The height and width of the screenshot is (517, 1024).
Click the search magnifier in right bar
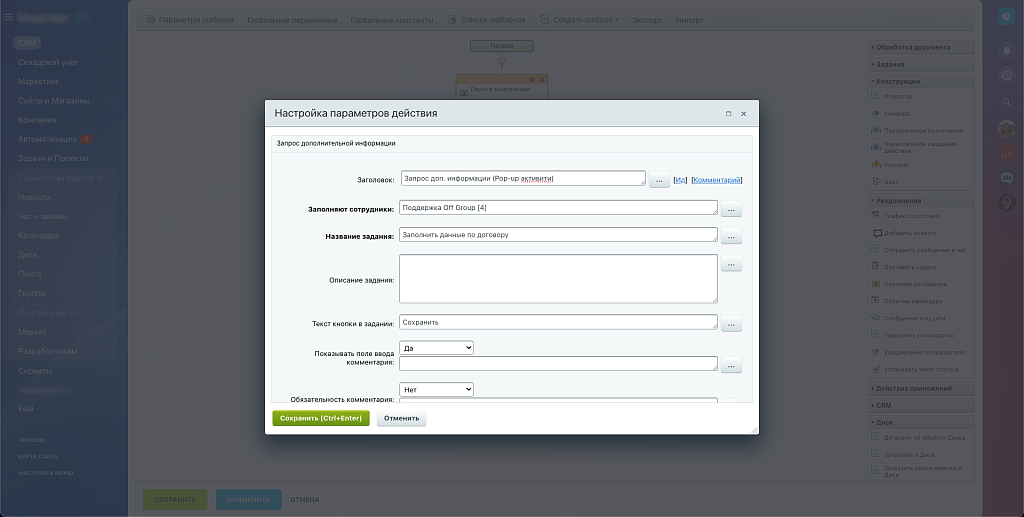click(1007, 102)
